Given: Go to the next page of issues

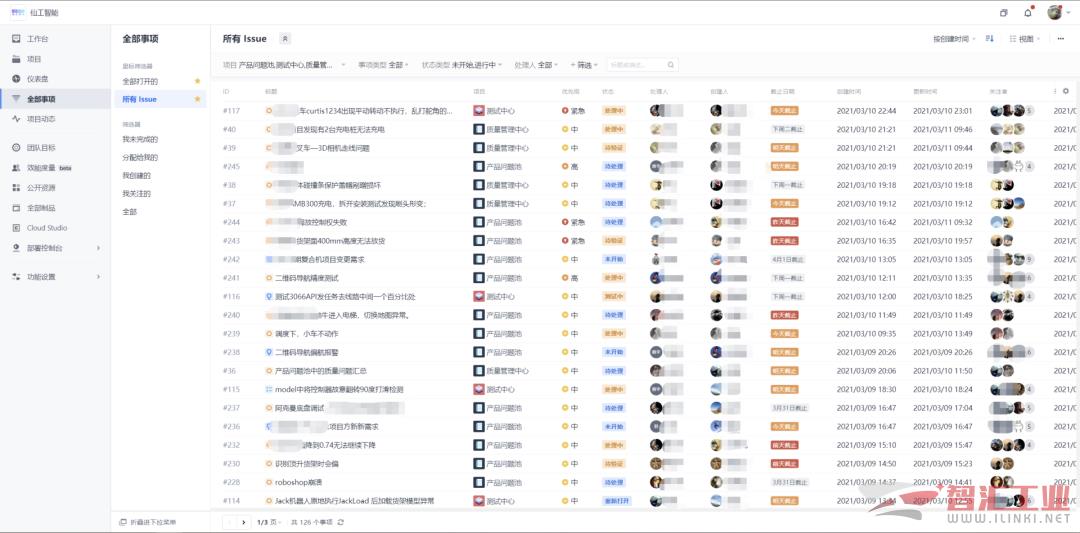Looking at the screenshot, I should point(243,522).
